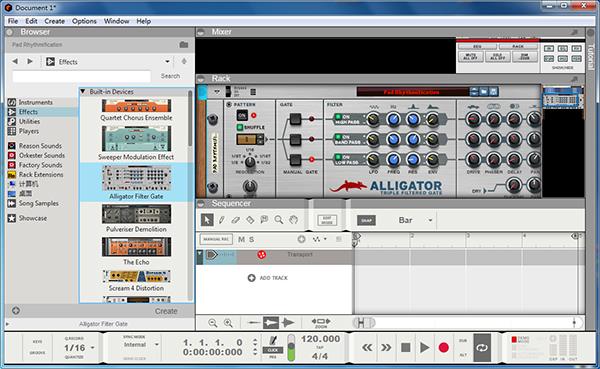Click the Play transport button
The image size is (600, 369).
pyautogui.click(x=424, y=348)
